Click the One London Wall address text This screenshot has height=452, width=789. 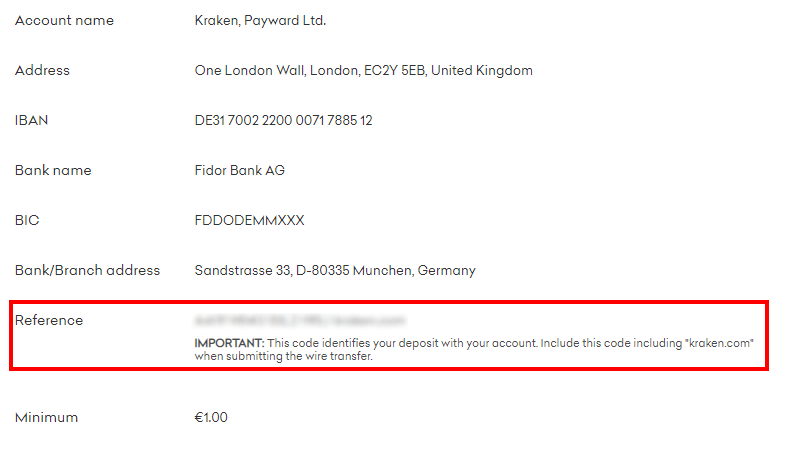pyautogui.click(x=363, y=71)
